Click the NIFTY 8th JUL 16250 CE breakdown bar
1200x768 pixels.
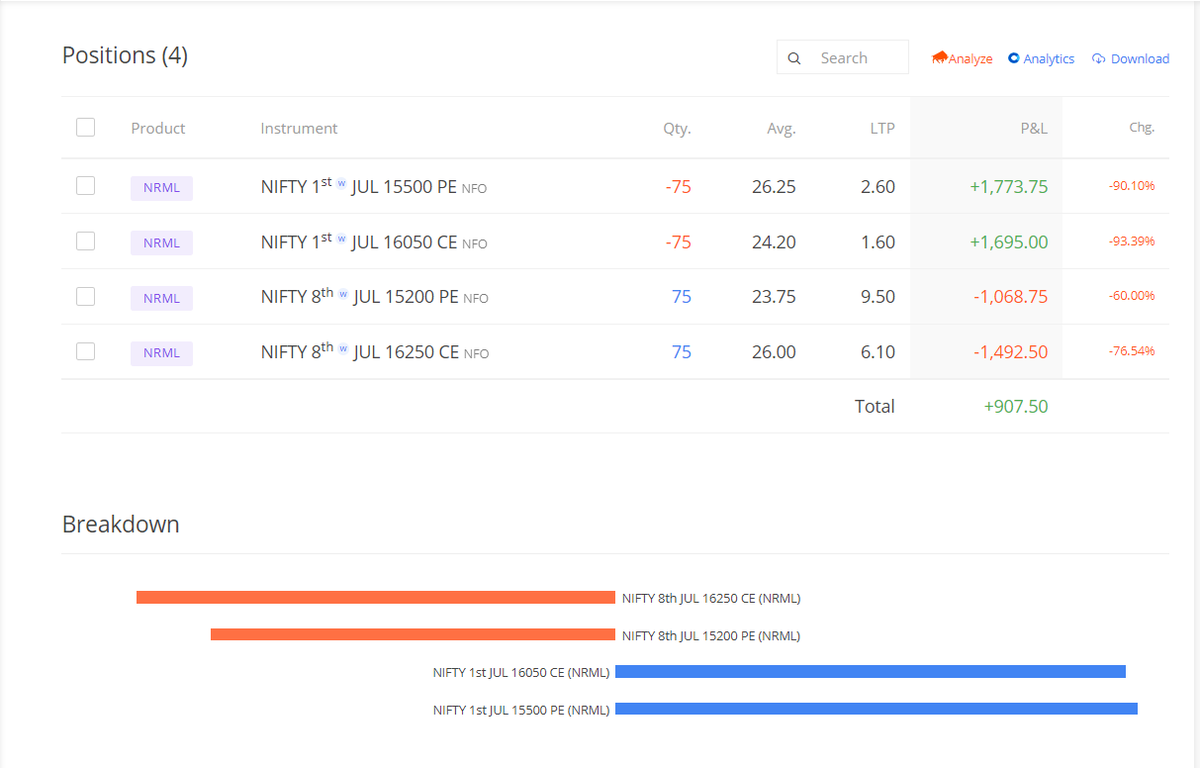[x=375, y=597]
